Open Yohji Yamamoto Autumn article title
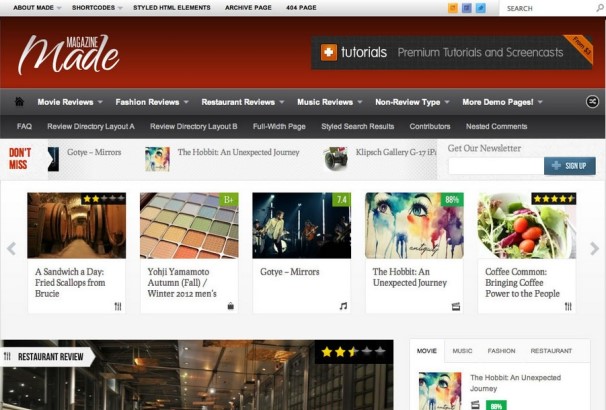This screenshot has width=606, height=410. pyautogui.click(x=182, y=282)
